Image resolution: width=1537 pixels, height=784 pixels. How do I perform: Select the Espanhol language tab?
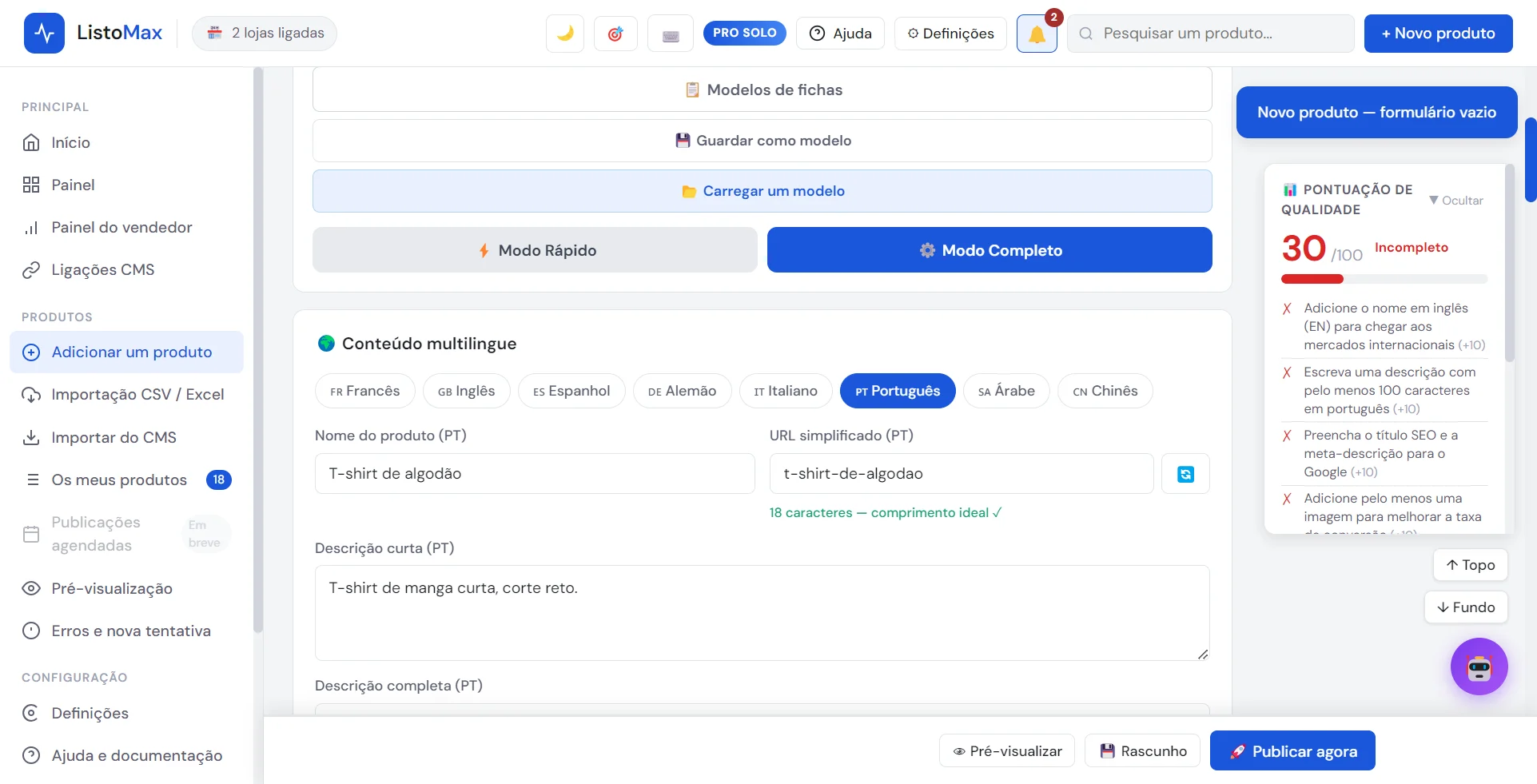571,391
